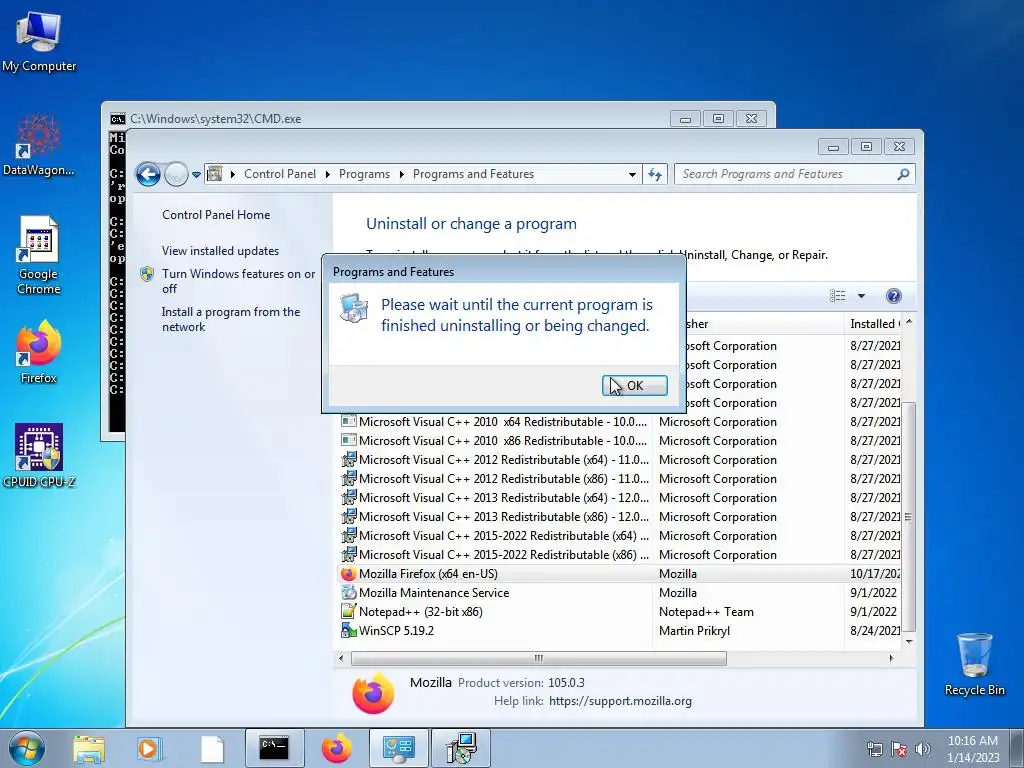
Task: Sort the list by the Installed On column
Action: click(874, 324)
